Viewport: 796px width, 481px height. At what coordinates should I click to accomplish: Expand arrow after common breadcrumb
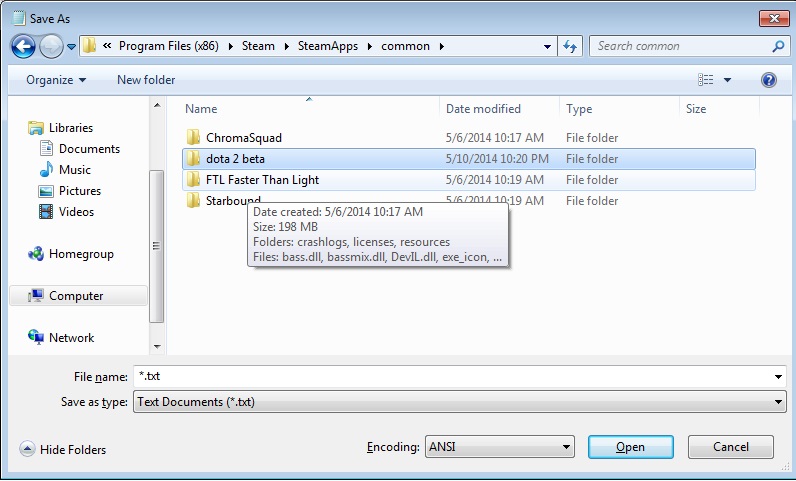click(442, 47)
